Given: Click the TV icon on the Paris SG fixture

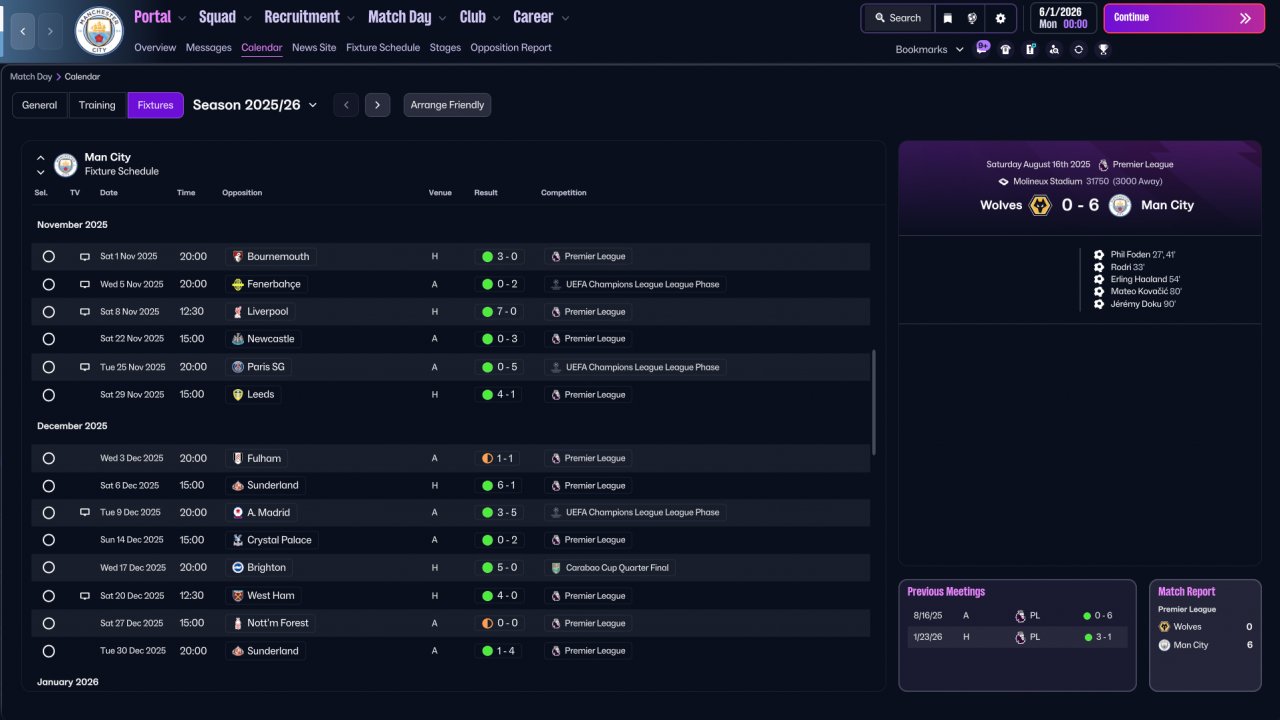Looking at the screenshot, I should point(85,367).
